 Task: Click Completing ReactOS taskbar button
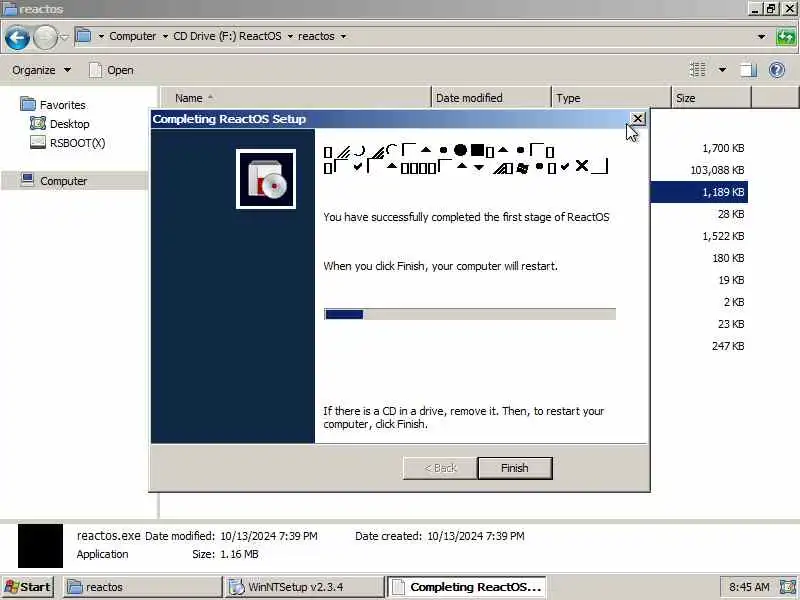tap(466, 587)
